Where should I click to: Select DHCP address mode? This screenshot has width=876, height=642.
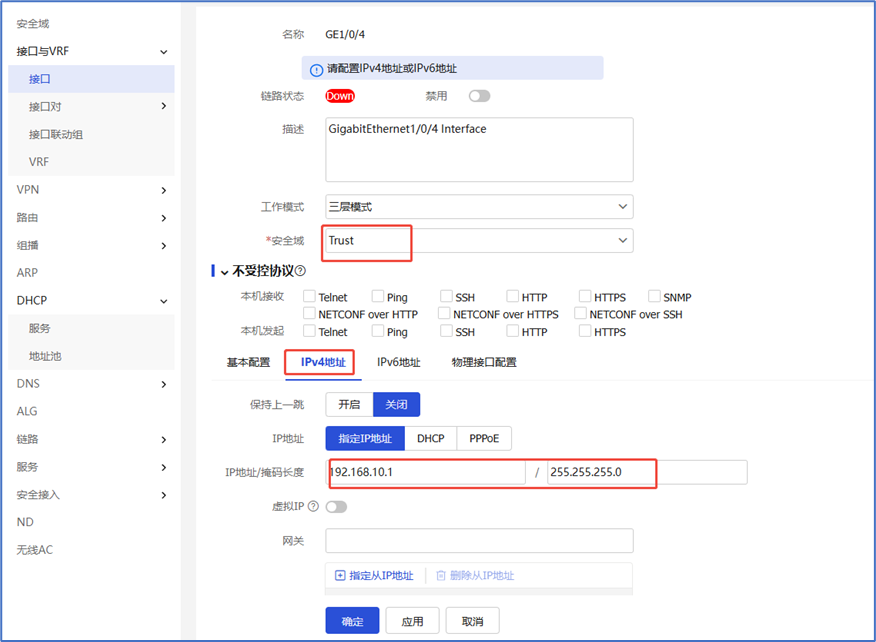(x=431, y=439)
